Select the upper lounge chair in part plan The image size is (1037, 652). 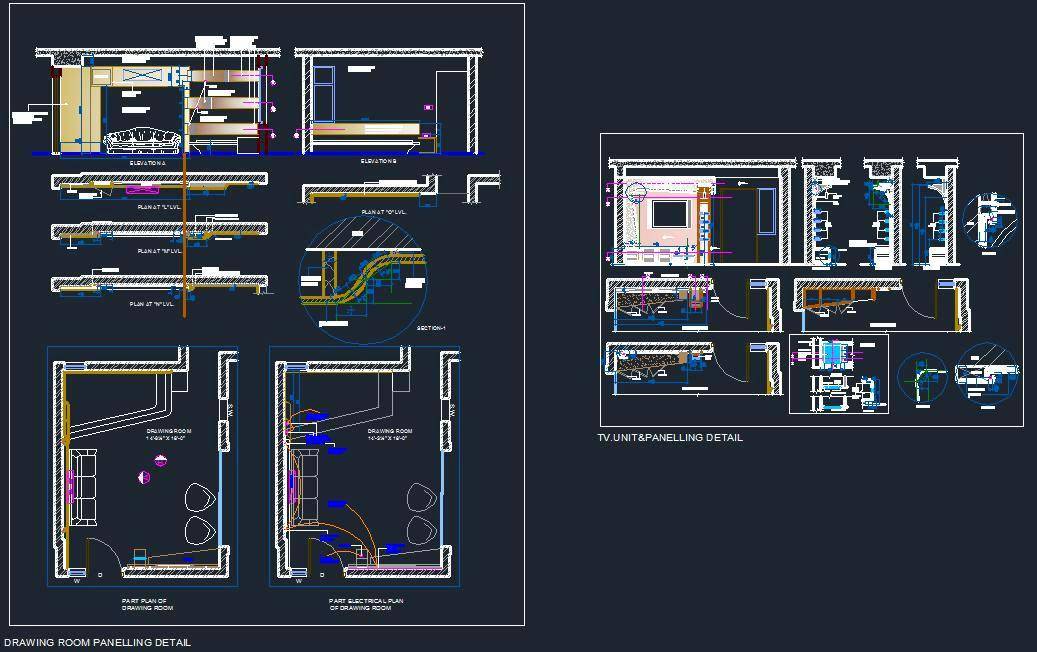coord(201,497)
